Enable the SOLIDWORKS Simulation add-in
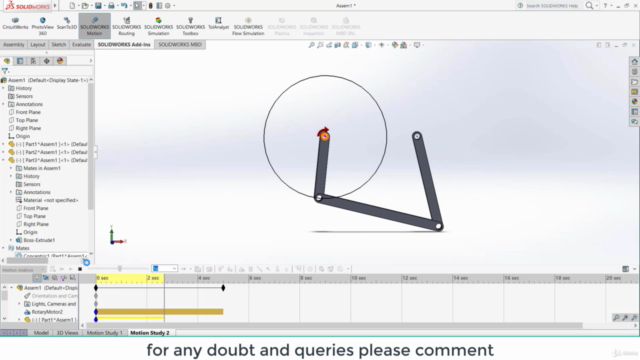Image resolution: width=640 pixels, height=360 pixels. coord(158,26)
